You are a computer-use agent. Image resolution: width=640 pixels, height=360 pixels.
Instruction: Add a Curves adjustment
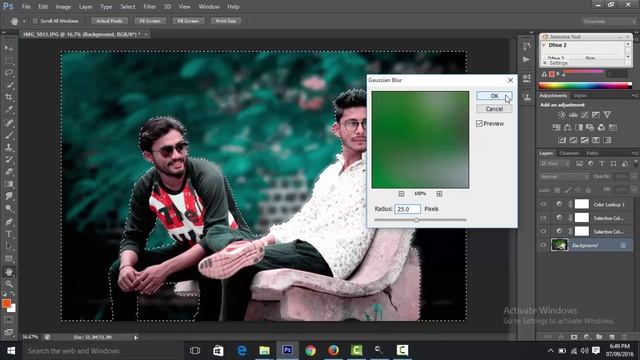click(x=584, y=115)
